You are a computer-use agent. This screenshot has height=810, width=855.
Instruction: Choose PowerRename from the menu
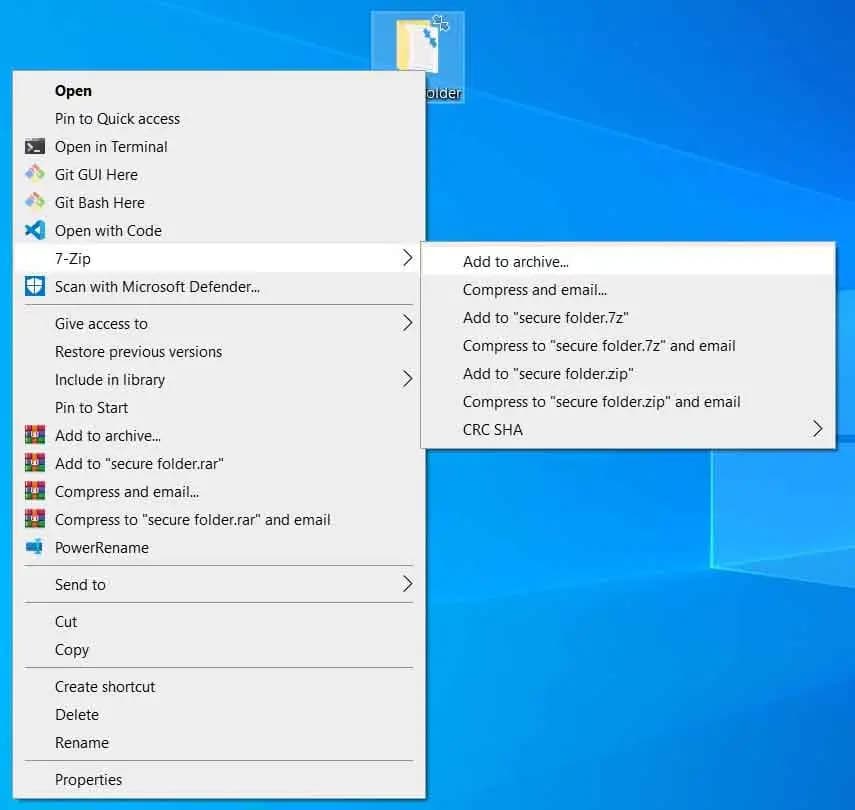(x=218, y=548)
